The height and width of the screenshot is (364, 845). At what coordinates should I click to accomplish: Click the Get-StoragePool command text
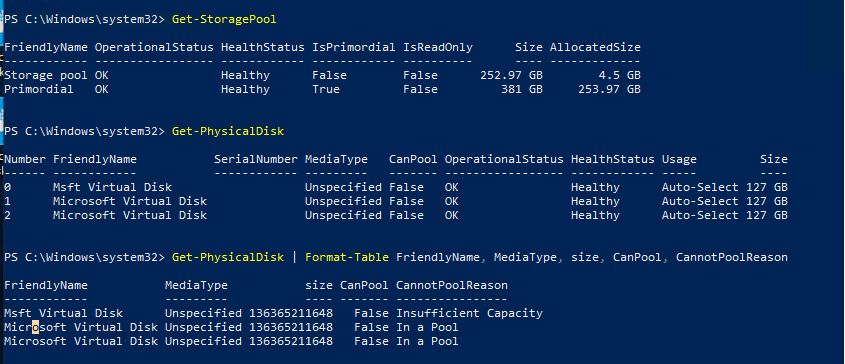224,19
